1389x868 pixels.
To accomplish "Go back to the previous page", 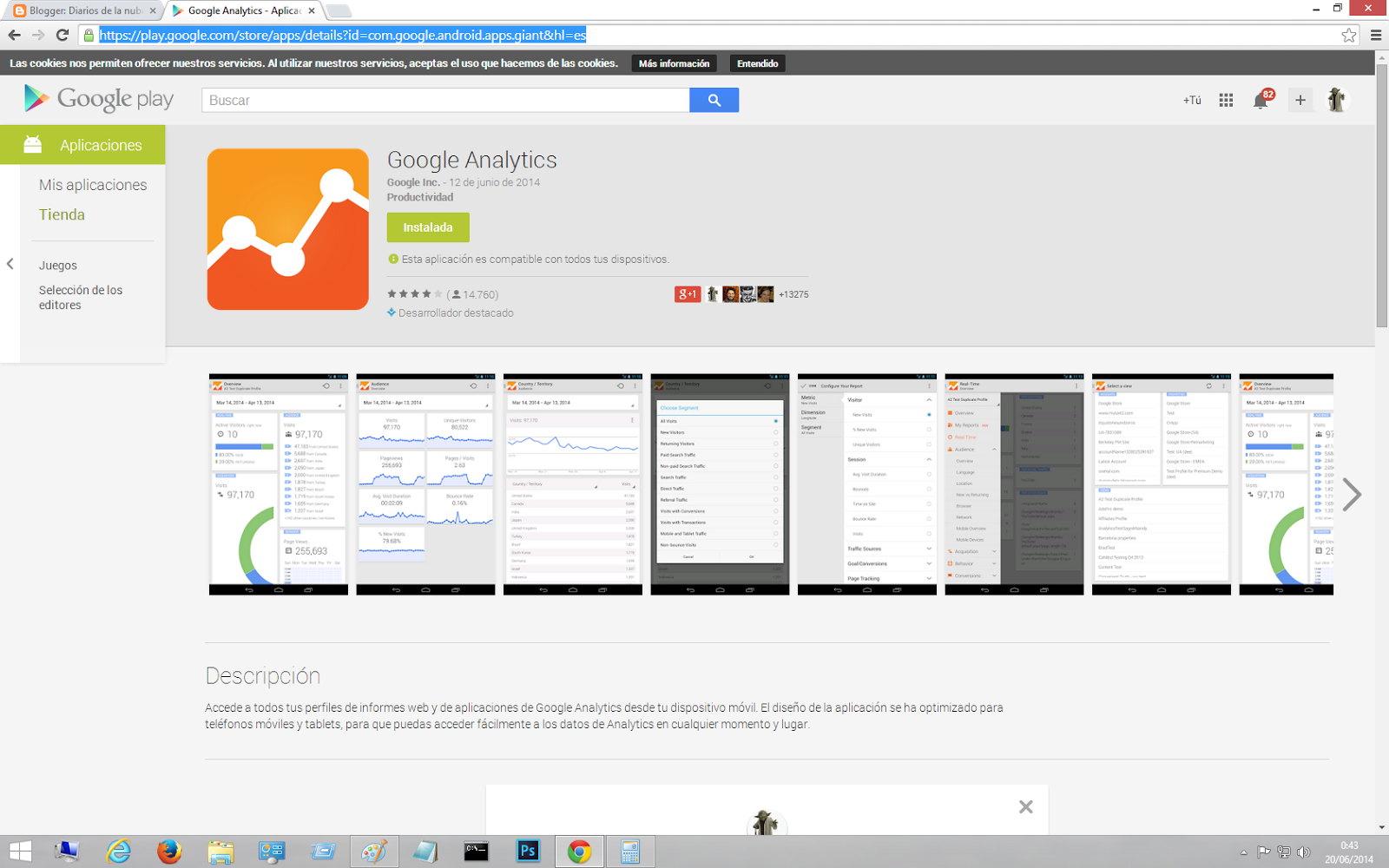I will click(x=14, y=36).
